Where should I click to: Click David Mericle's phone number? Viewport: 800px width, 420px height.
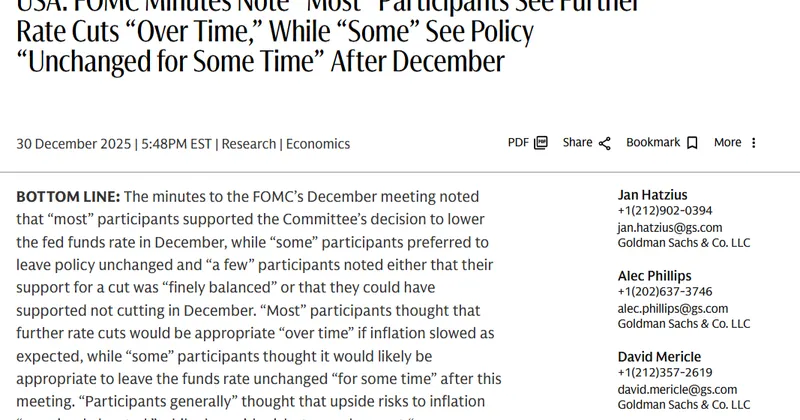665,373
